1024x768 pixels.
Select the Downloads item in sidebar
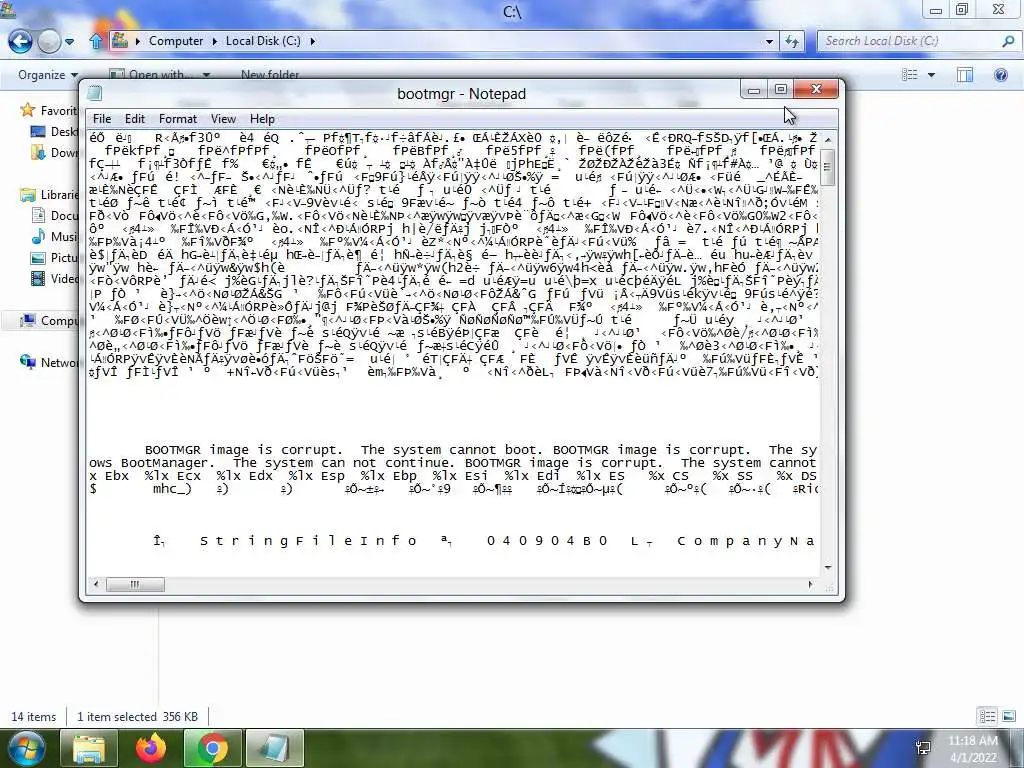56,152
